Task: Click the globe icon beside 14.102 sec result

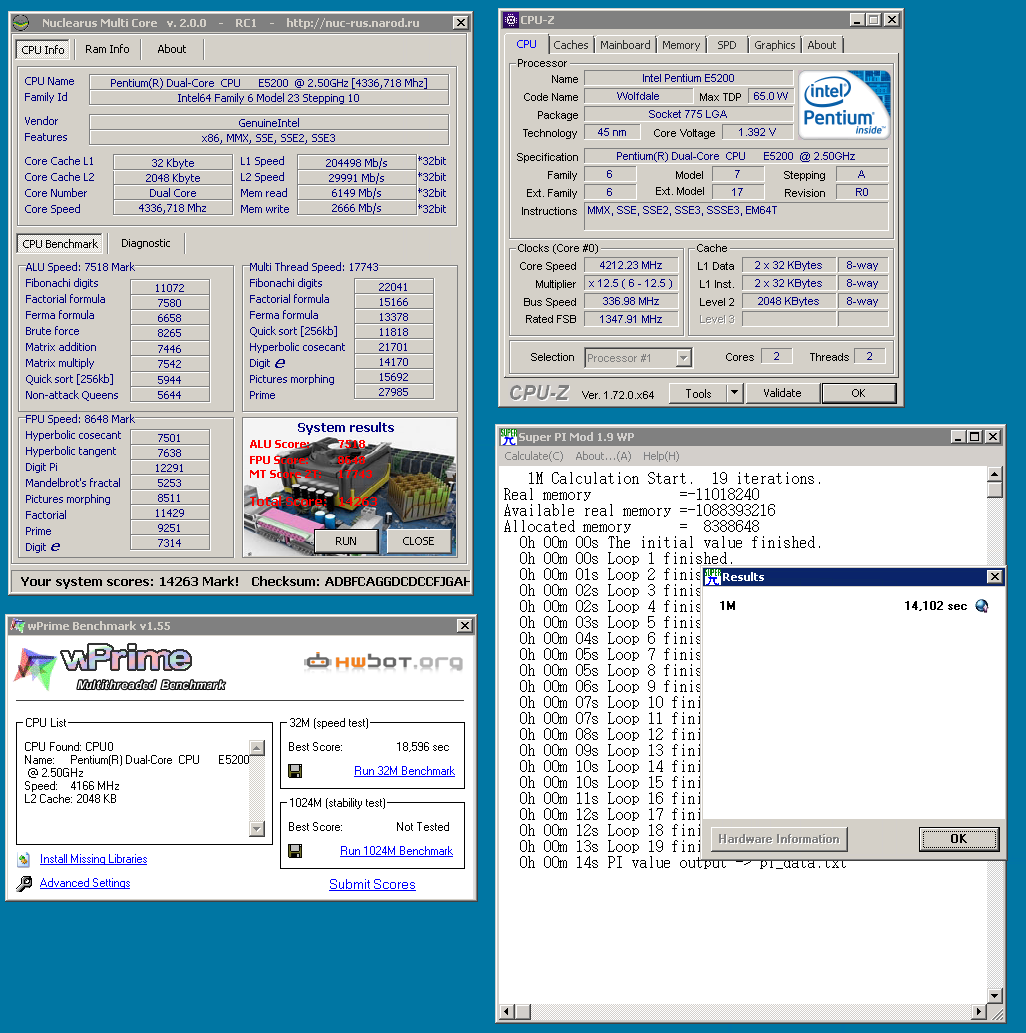Action: click(x=982, y=605)
